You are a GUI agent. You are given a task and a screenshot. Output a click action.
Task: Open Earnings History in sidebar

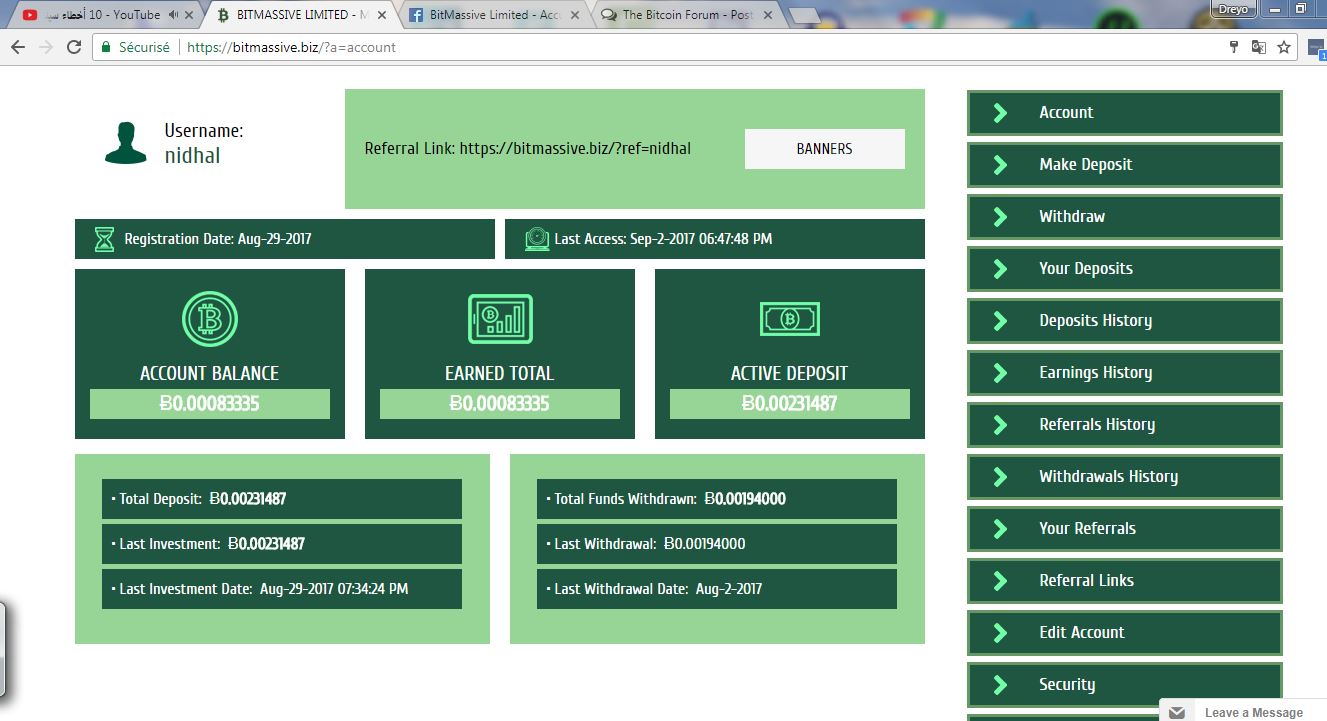coord(1124,373)
